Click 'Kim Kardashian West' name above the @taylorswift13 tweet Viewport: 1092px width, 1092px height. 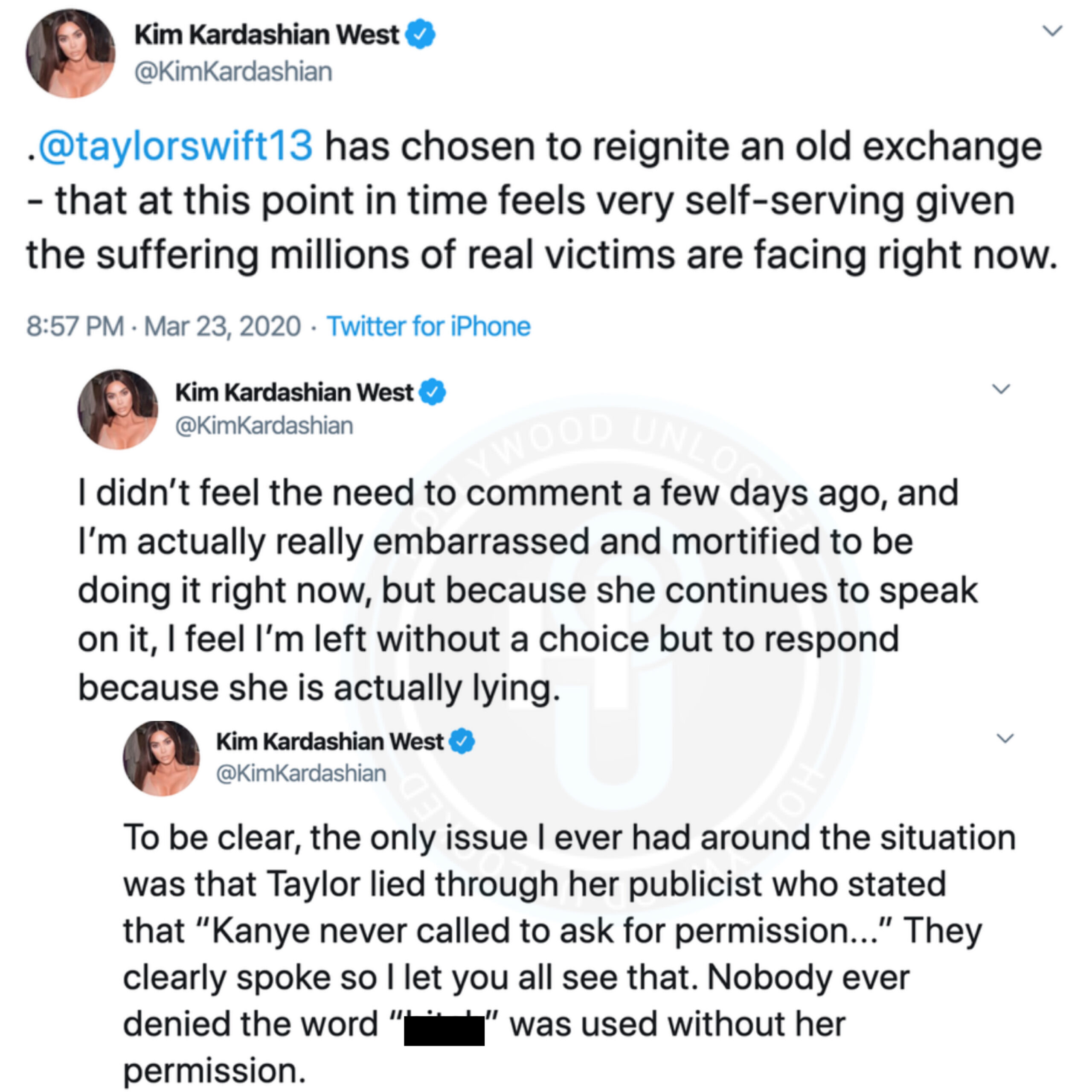(x=266, y=35)
